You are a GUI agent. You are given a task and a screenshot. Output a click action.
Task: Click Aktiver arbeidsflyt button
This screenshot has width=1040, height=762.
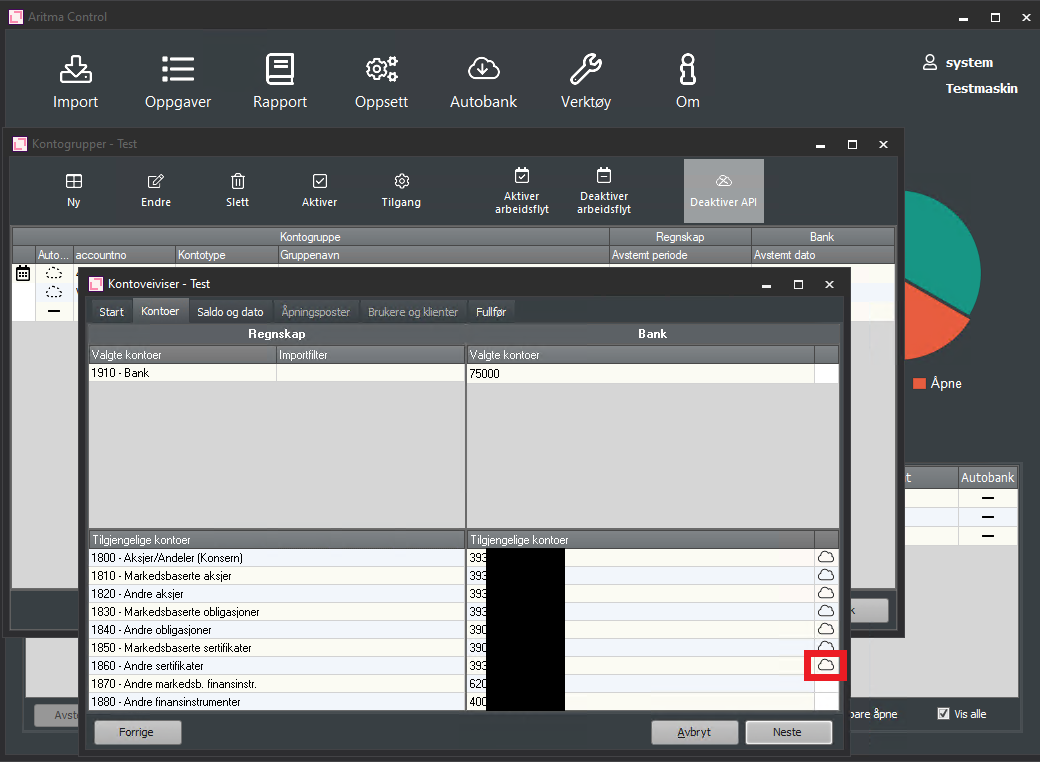coord(521,190)
